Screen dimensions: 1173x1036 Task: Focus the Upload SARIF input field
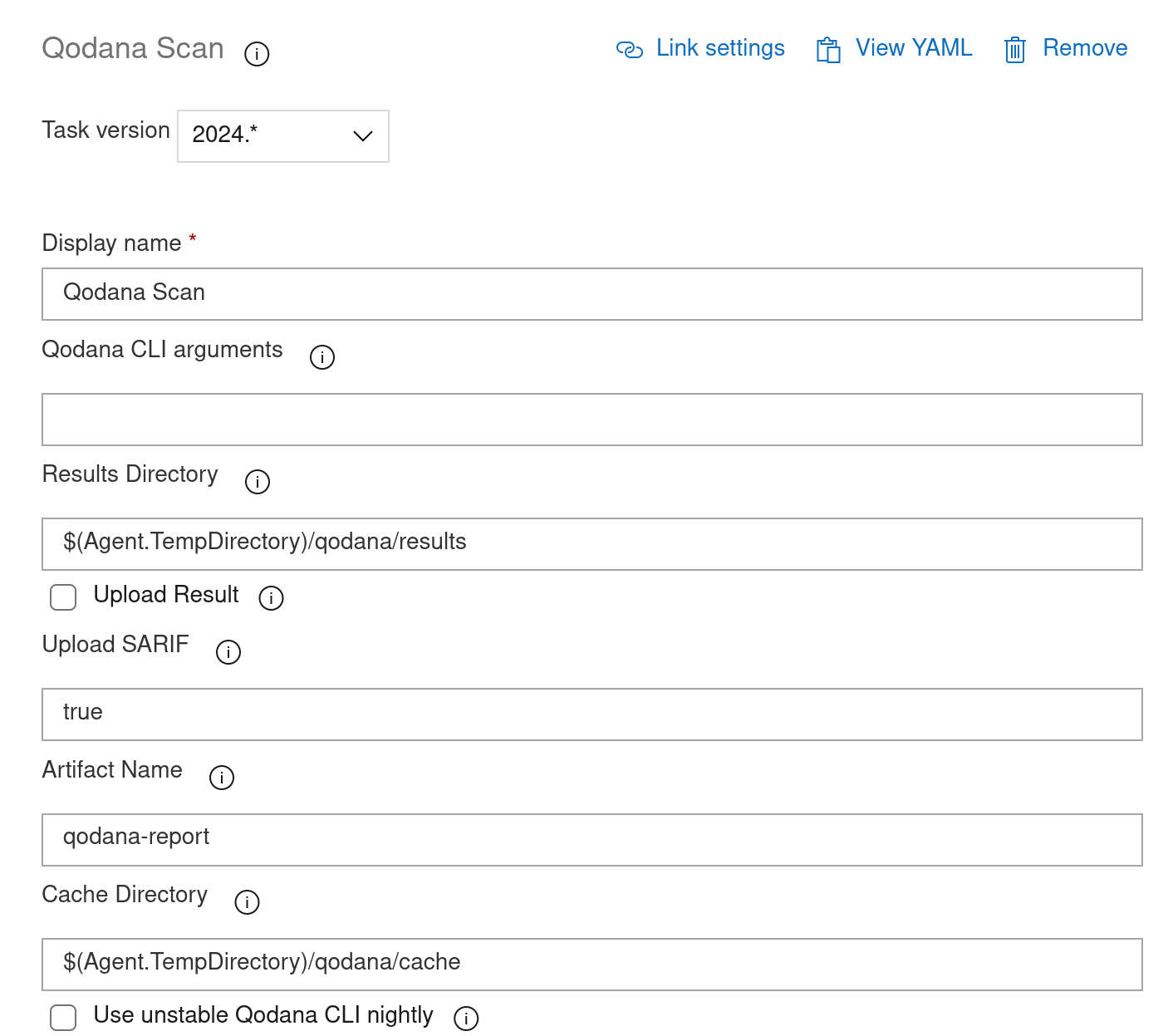click(x=592, y=714)
